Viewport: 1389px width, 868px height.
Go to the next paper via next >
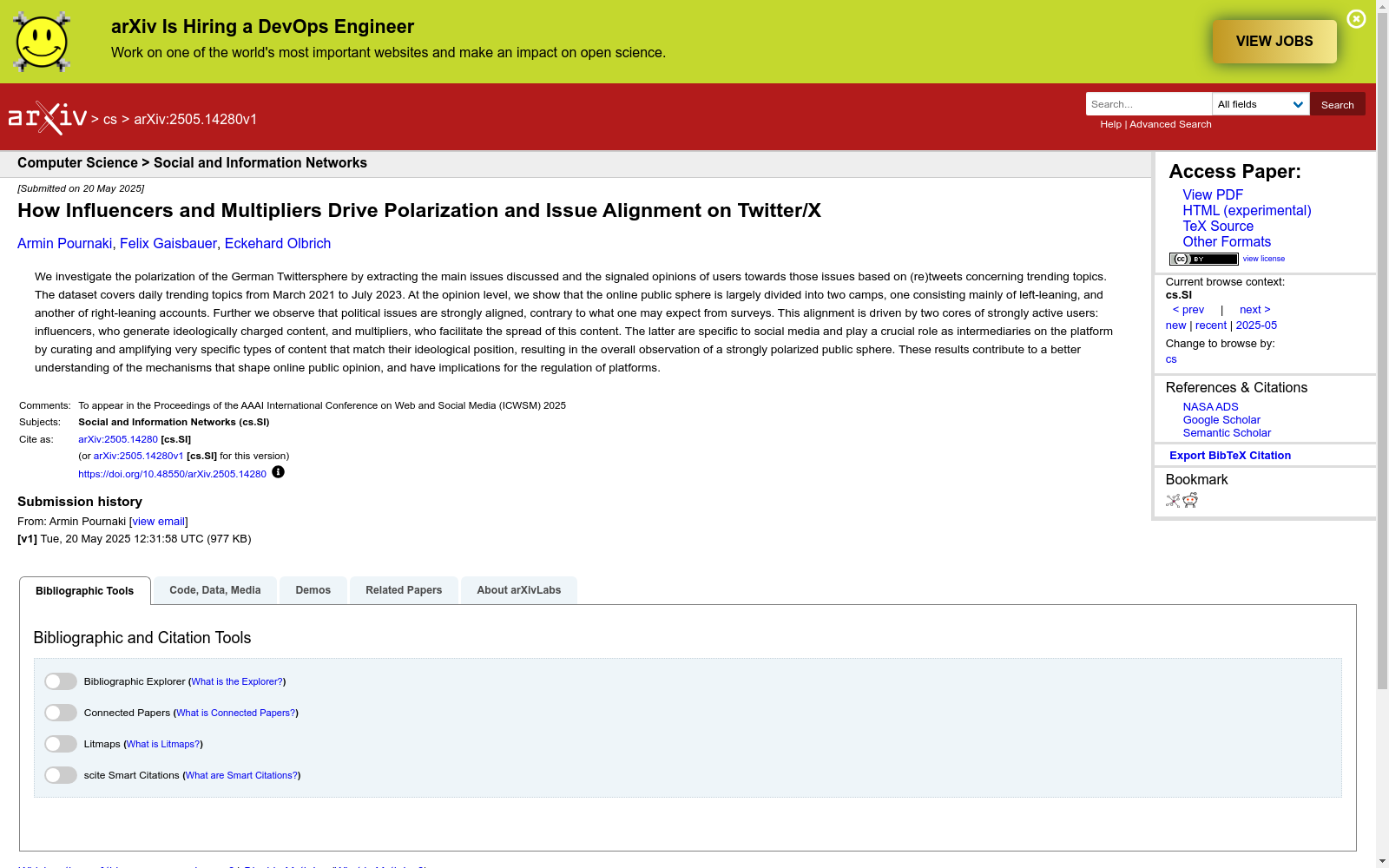(x=1255, y=310)
